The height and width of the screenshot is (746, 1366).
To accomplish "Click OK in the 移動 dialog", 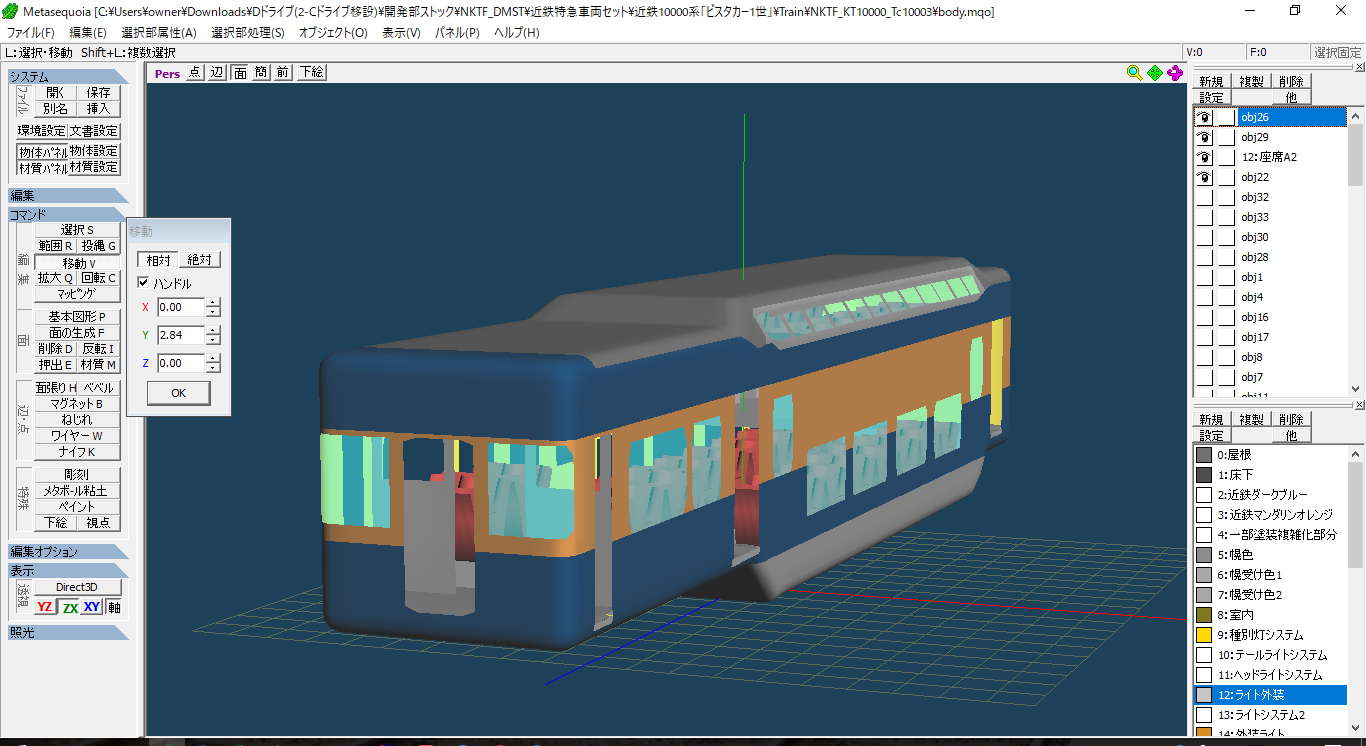I will [x=179, y=393].
